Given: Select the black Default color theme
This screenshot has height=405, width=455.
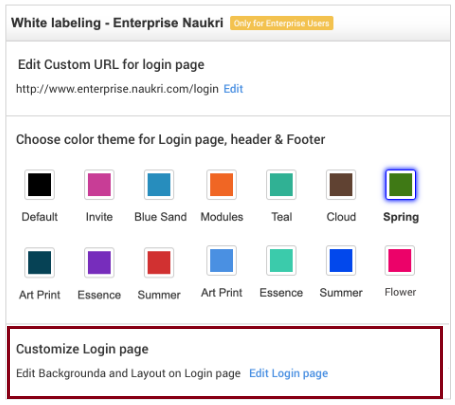Looking at the screenshot, I should pyautogui.click(x=39, y=184).
